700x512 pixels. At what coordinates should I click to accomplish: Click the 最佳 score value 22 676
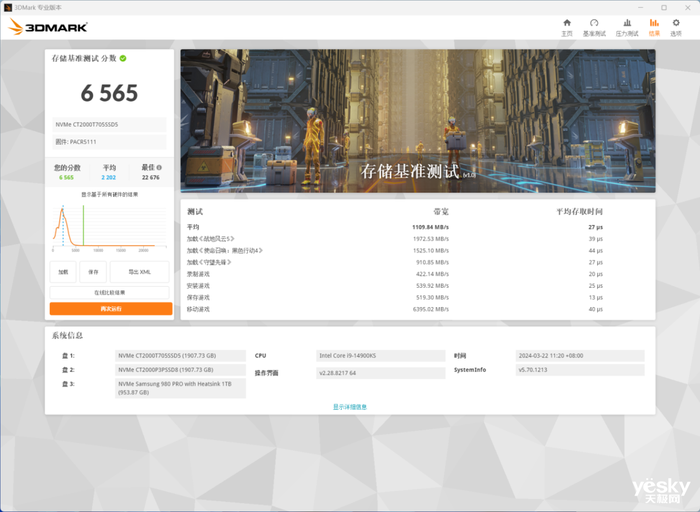coord(151,178)
